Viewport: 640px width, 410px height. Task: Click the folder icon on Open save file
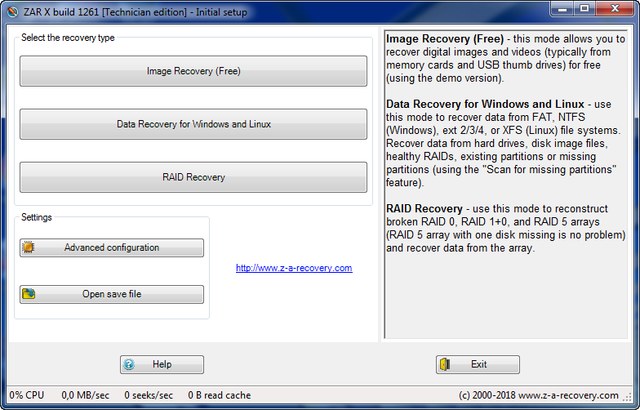pos(29,294)
